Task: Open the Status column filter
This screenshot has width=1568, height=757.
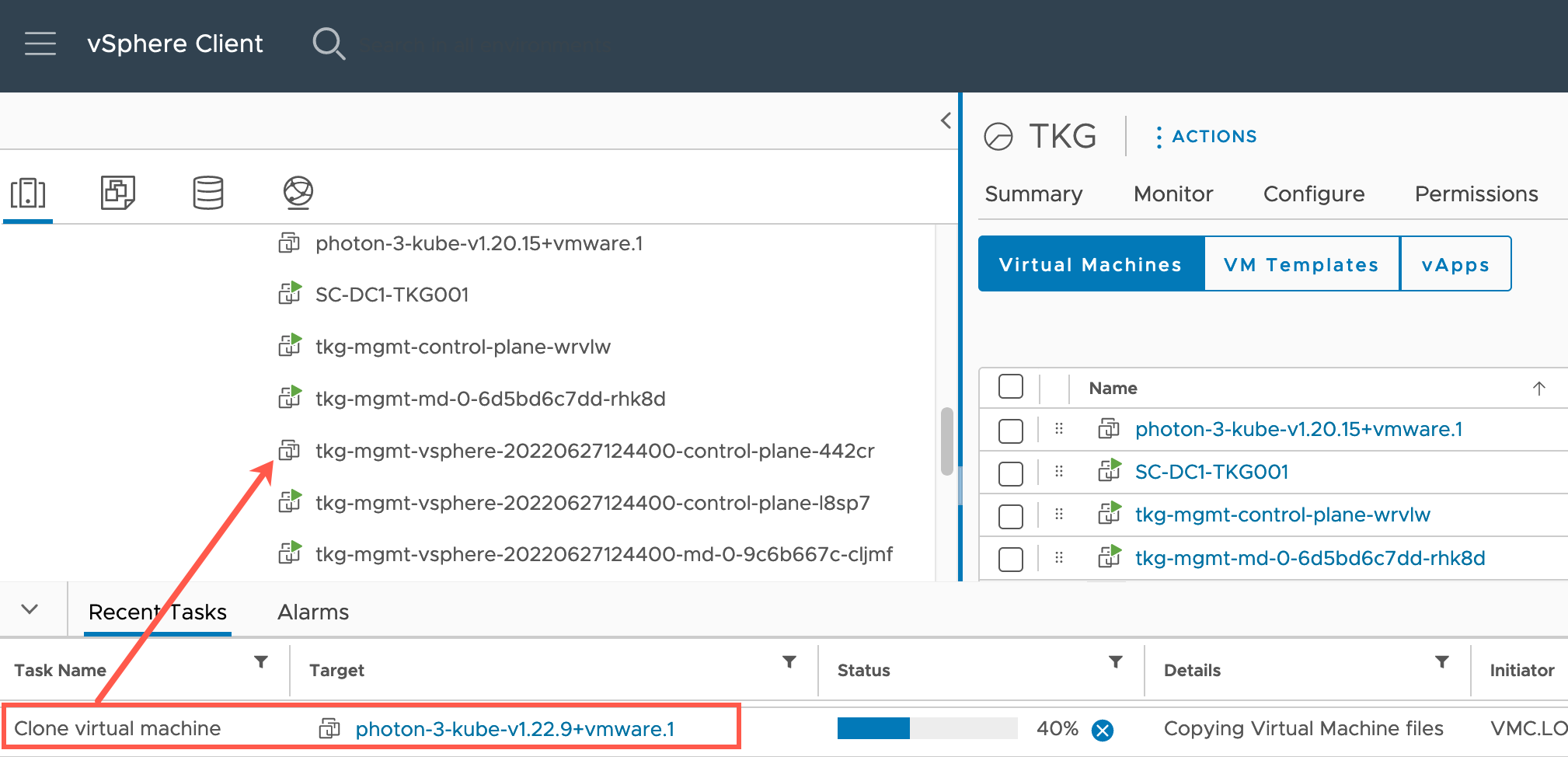Action: pos(1116,662)
